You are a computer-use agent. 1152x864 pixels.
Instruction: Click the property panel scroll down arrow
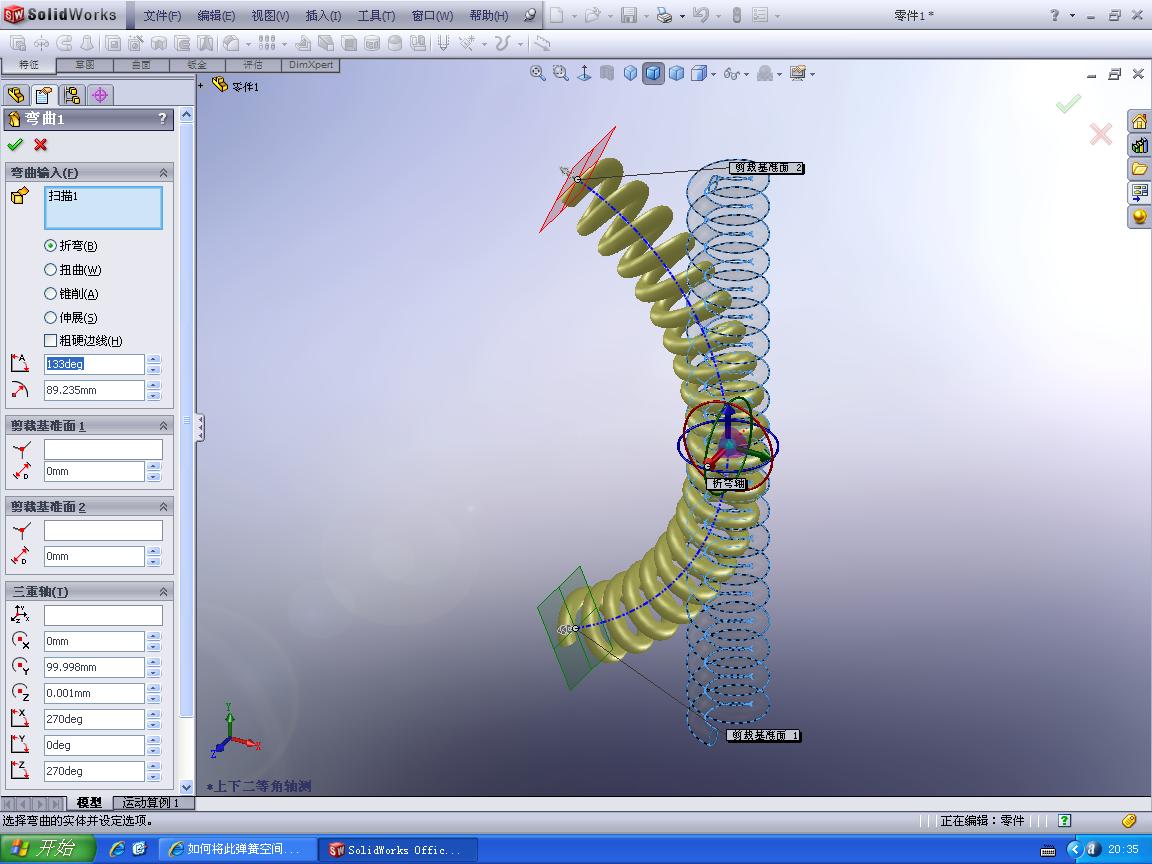187,787
